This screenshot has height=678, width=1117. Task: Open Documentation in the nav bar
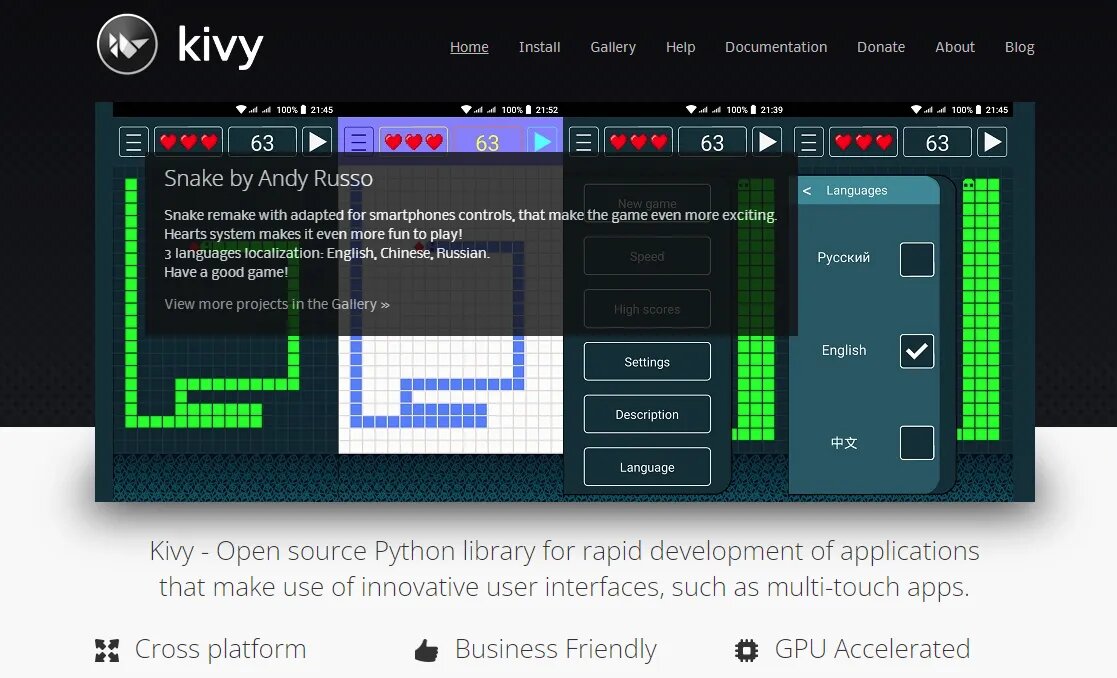point(776,47)
